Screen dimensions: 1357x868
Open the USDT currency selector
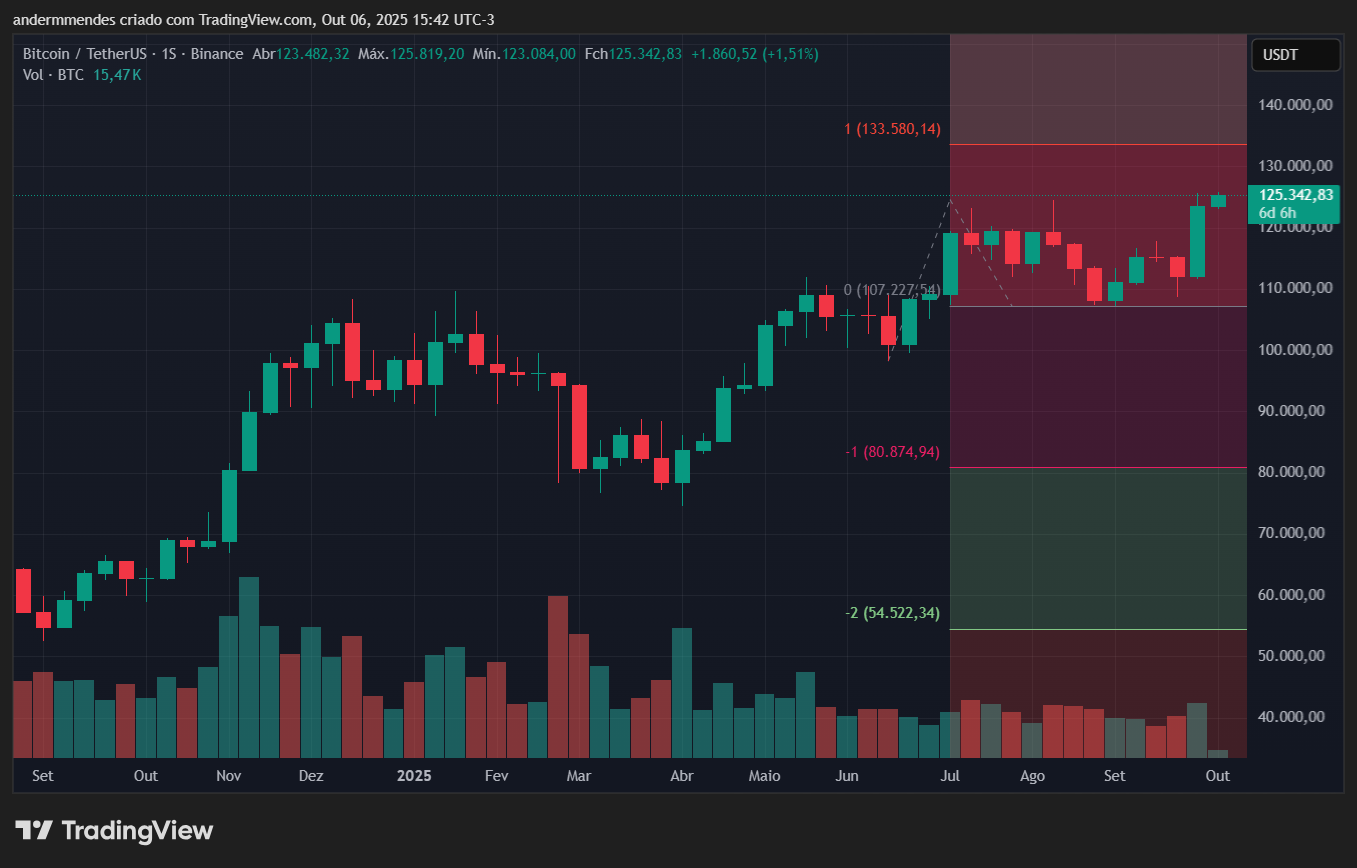1295,55
